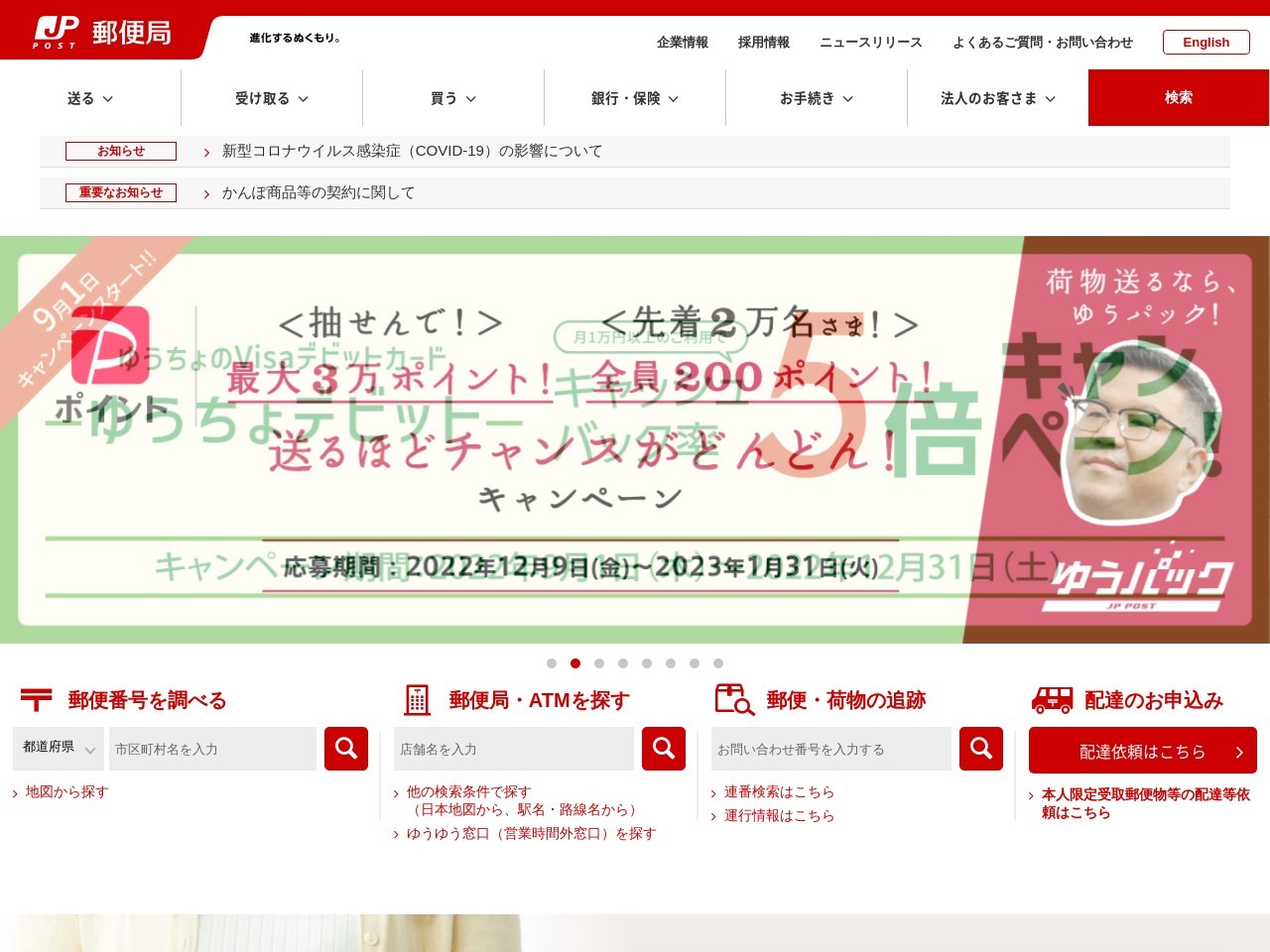Screen dimensions: 1270x952
Task: Click the お問い合わせ番号 tracking input field
Action: coord(831,749)
